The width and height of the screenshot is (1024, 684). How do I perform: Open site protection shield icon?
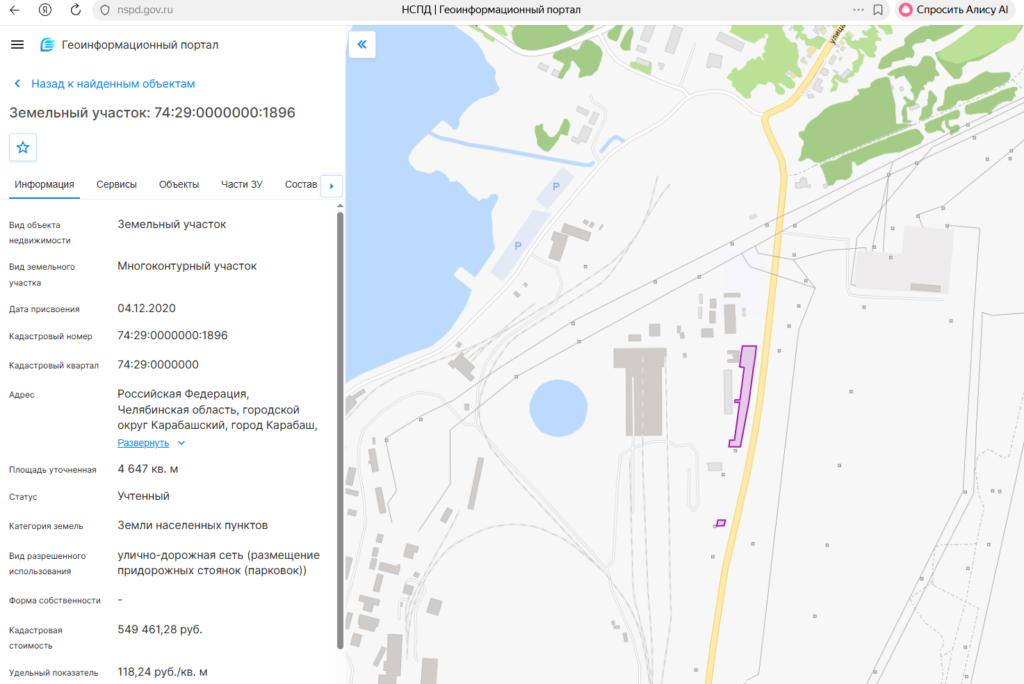tap(105, 10)
